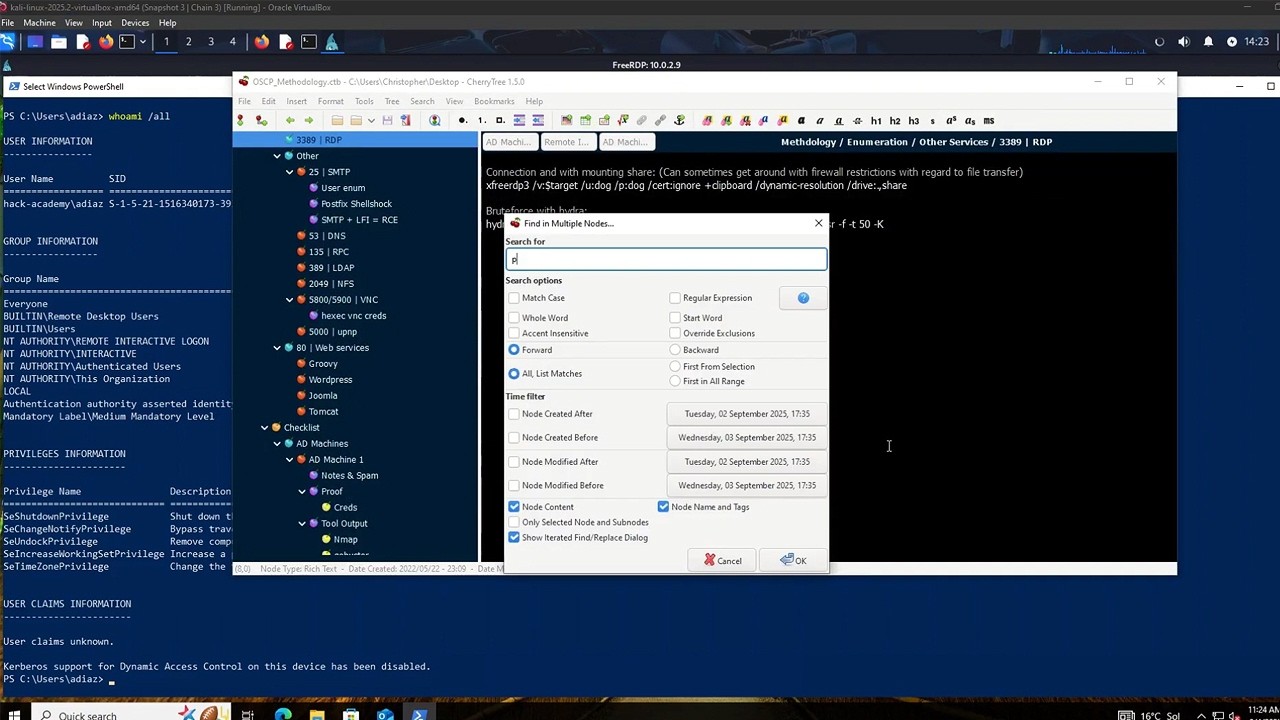
Task: Enable the Whole Word checkbox
Action: tap(514, 318)
